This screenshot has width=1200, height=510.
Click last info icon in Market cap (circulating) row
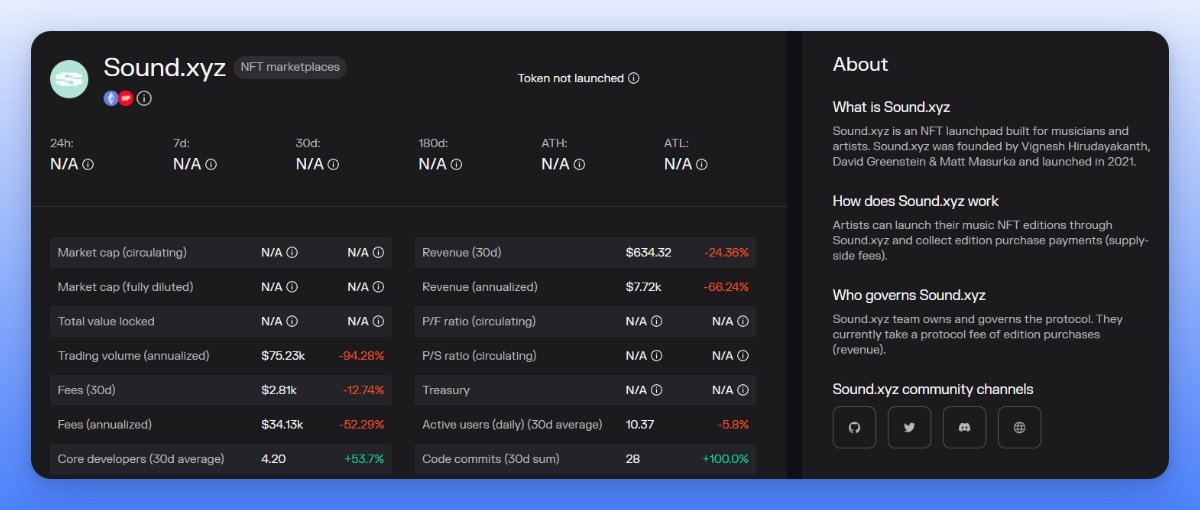(x=378, y=253)
